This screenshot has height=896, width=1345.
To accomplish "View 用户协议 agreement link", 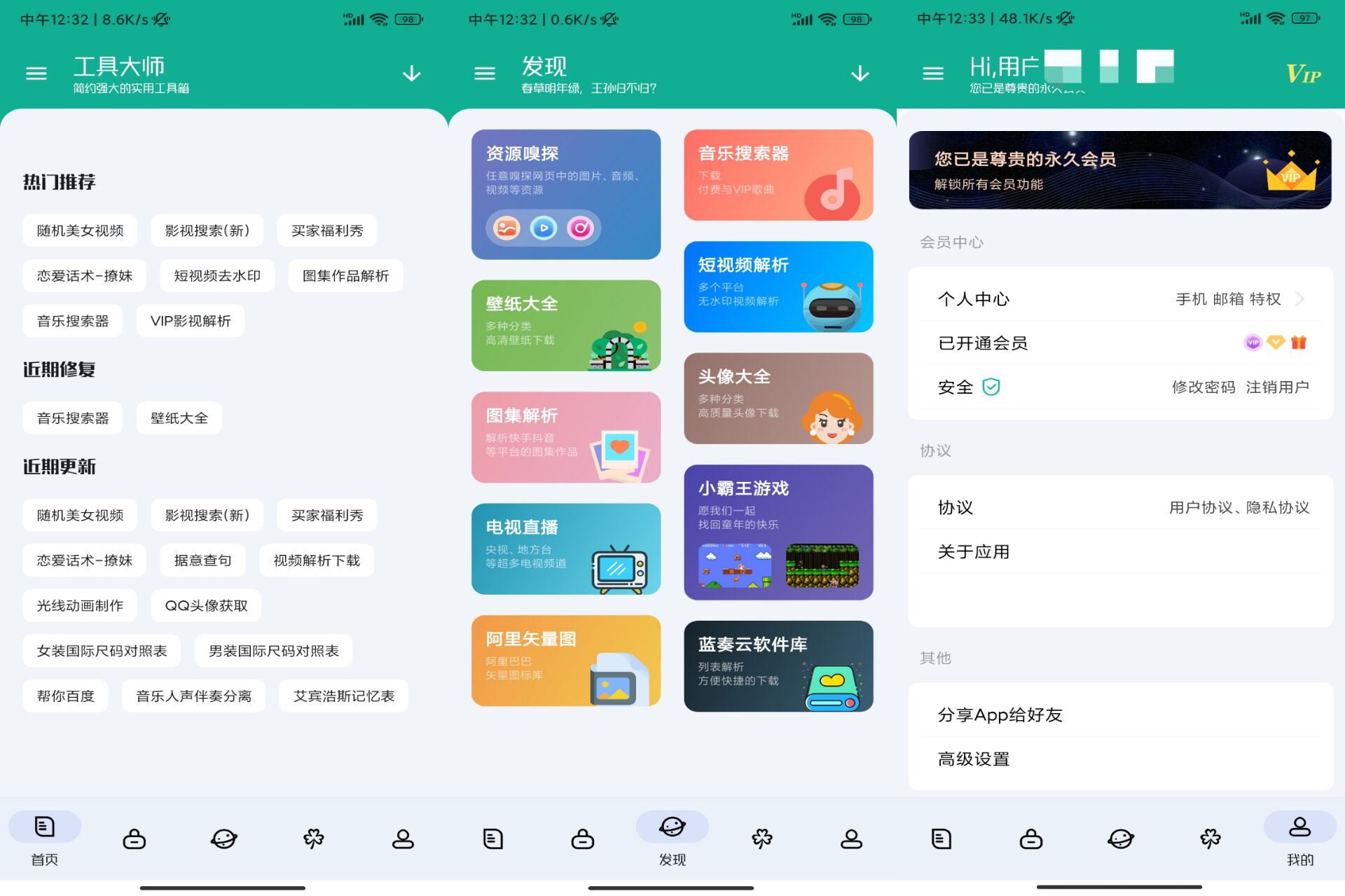I will (1198, 507).
